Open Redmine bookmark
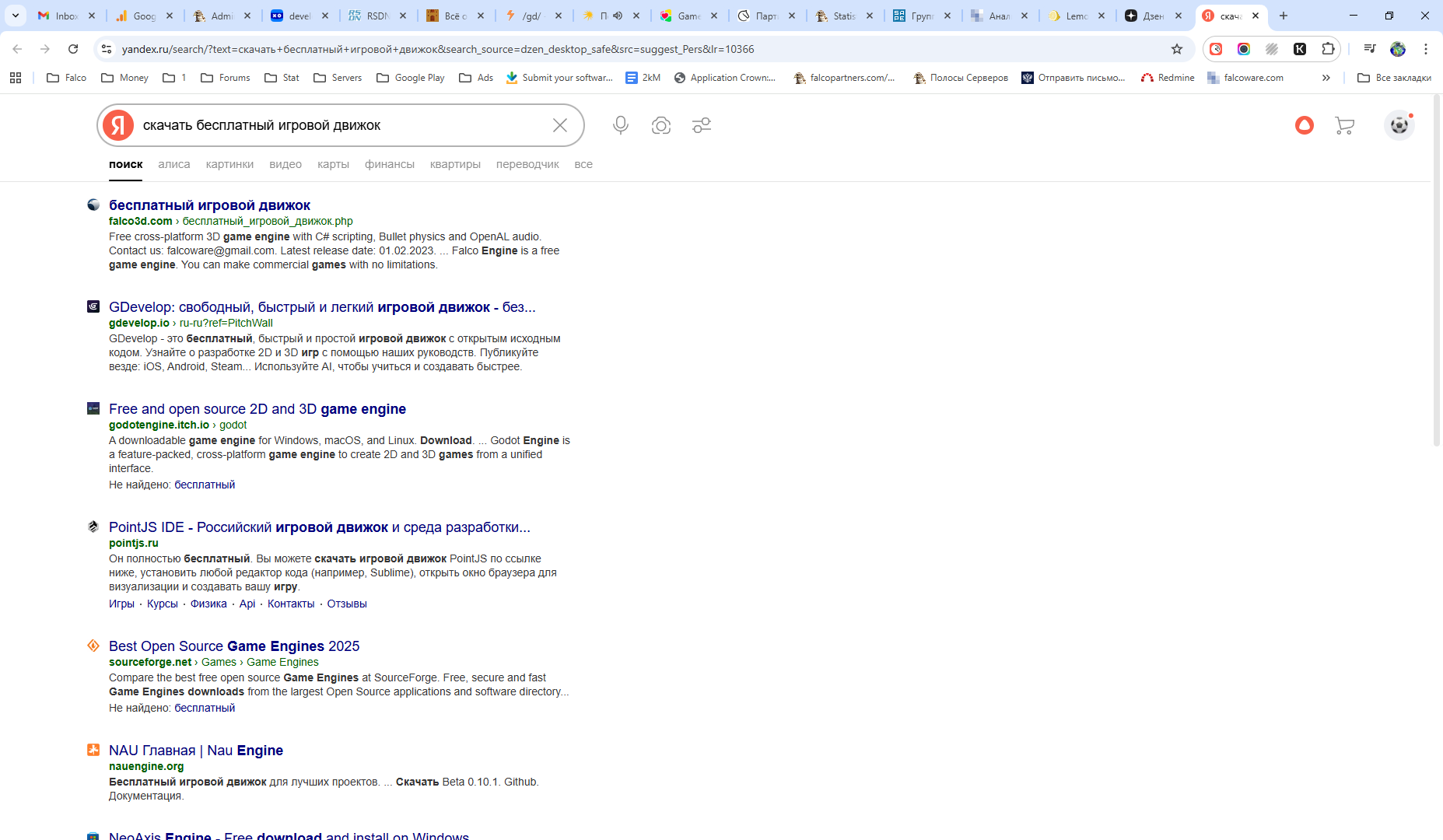The image size is (1443, 840). (x=1168, y=78)
